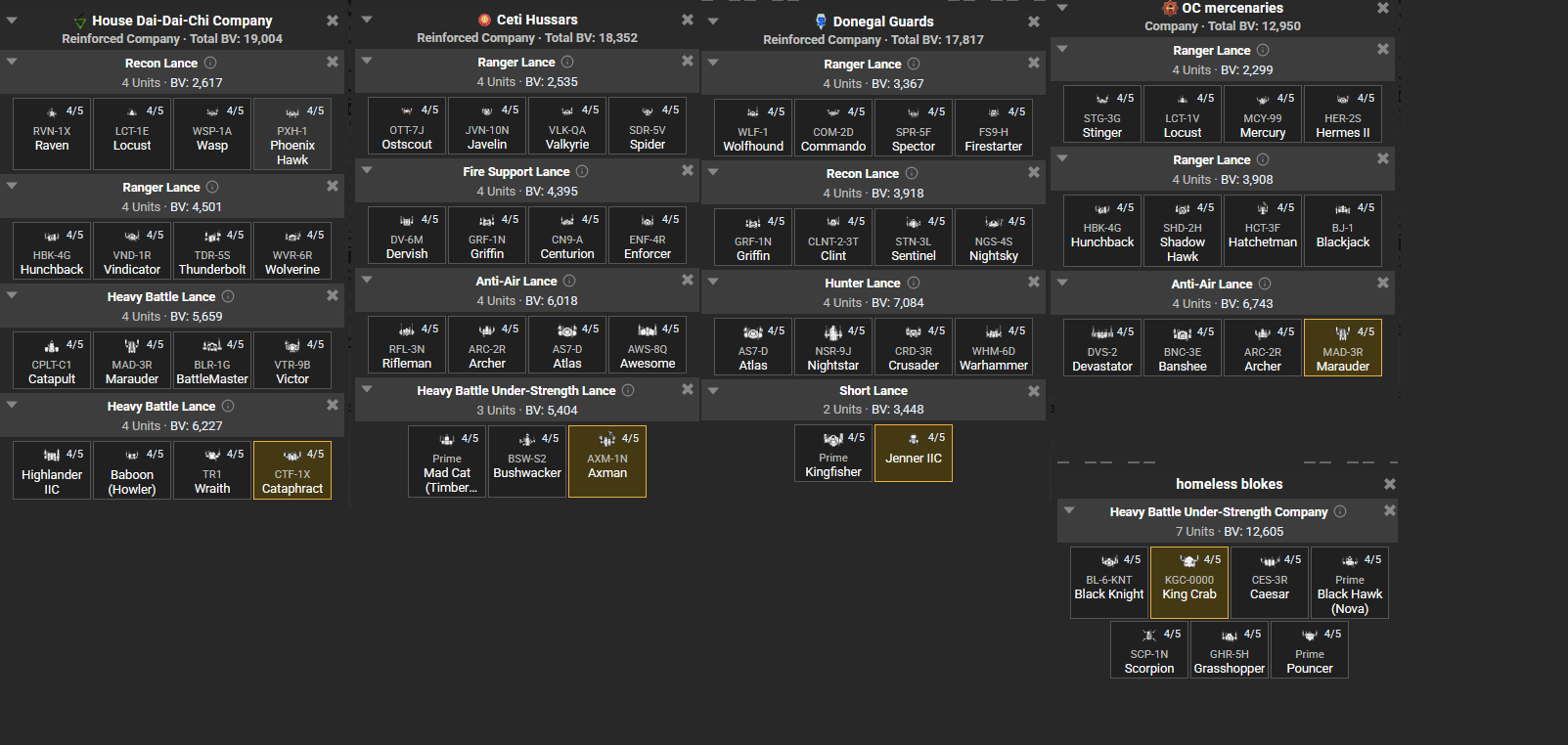Viewport: 1568px width, 745px height.
Task: Select the BLR-1G BattleMaster unit card
Action: click(212, 361)
